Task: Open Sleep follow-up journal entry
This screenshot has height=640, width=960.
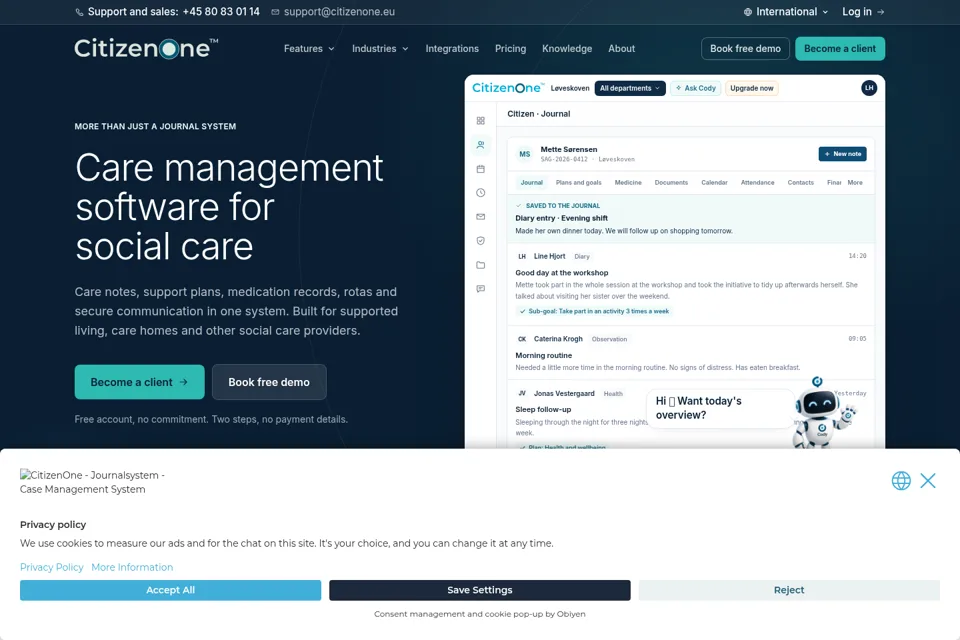Action: (543, 409)
